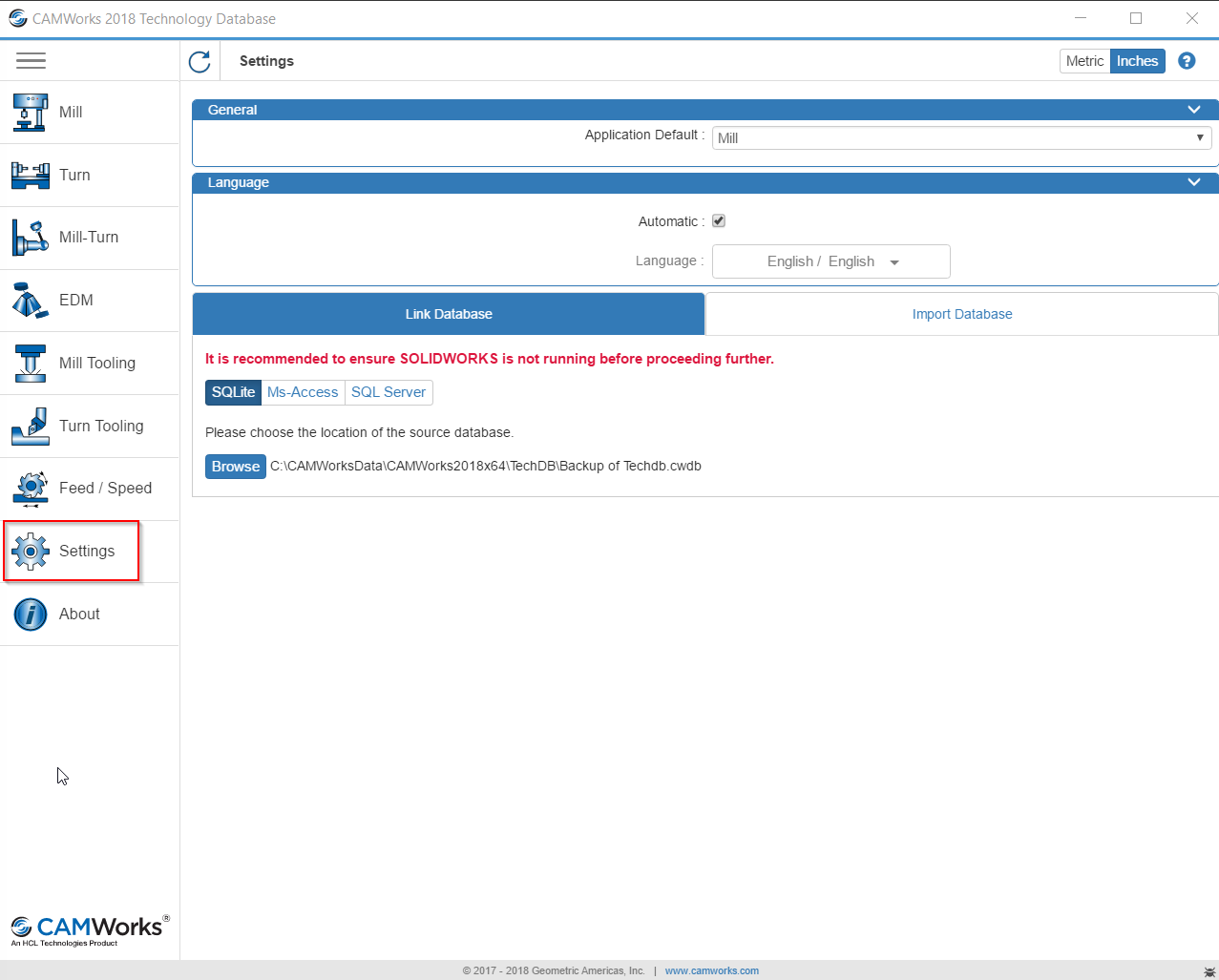Open the Turn section

pyautogui.click(x=90, y=175)
